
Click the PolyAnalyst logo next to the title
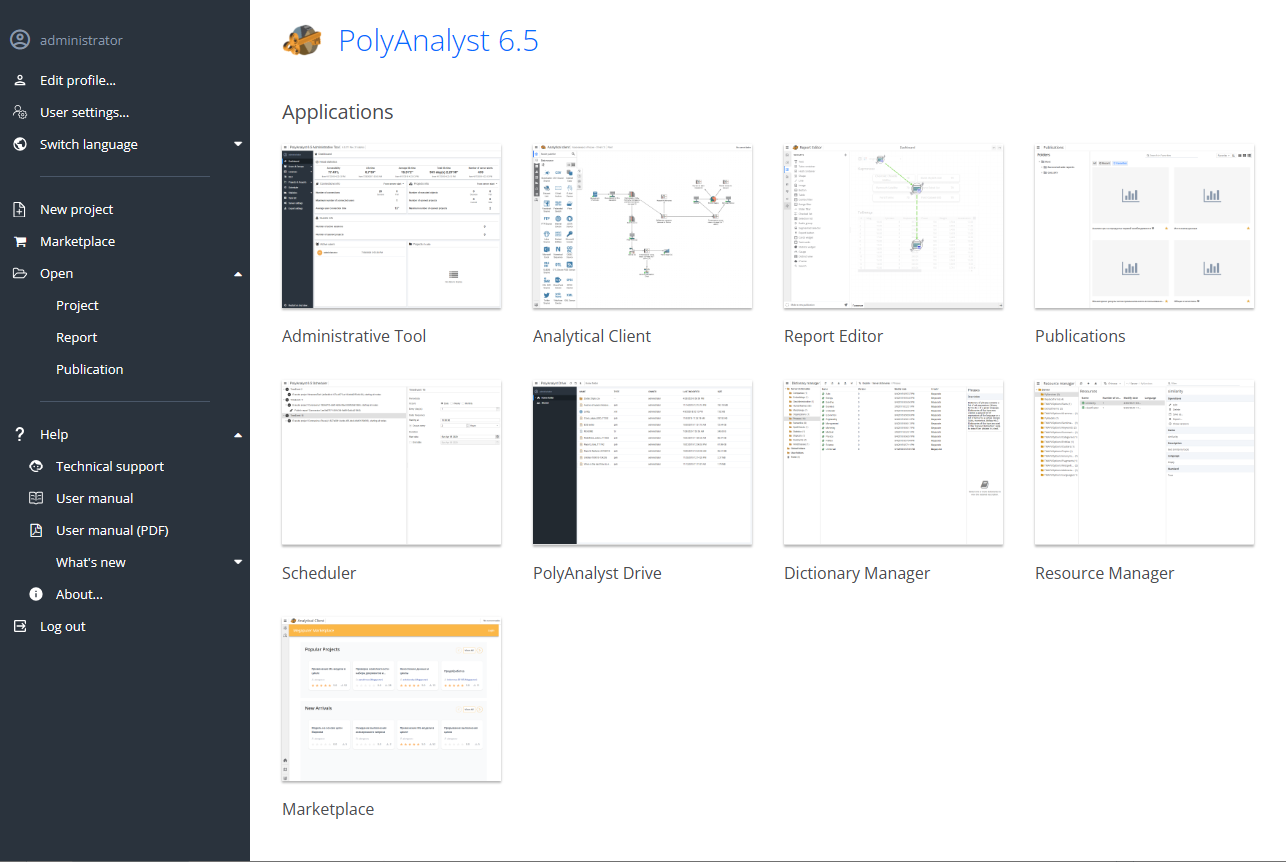pos(303,40)
